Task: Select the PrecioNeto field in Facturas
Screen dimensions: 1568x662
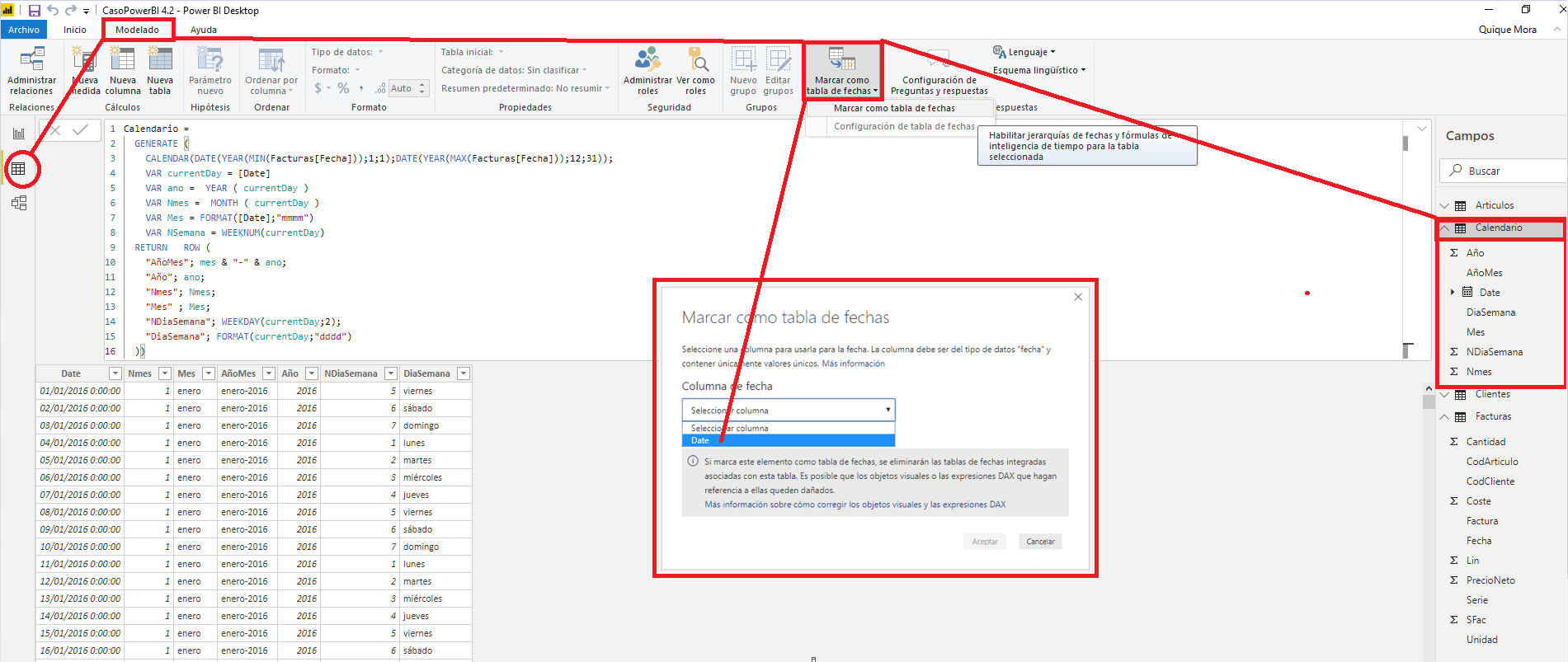Action: coord(1490,580)
